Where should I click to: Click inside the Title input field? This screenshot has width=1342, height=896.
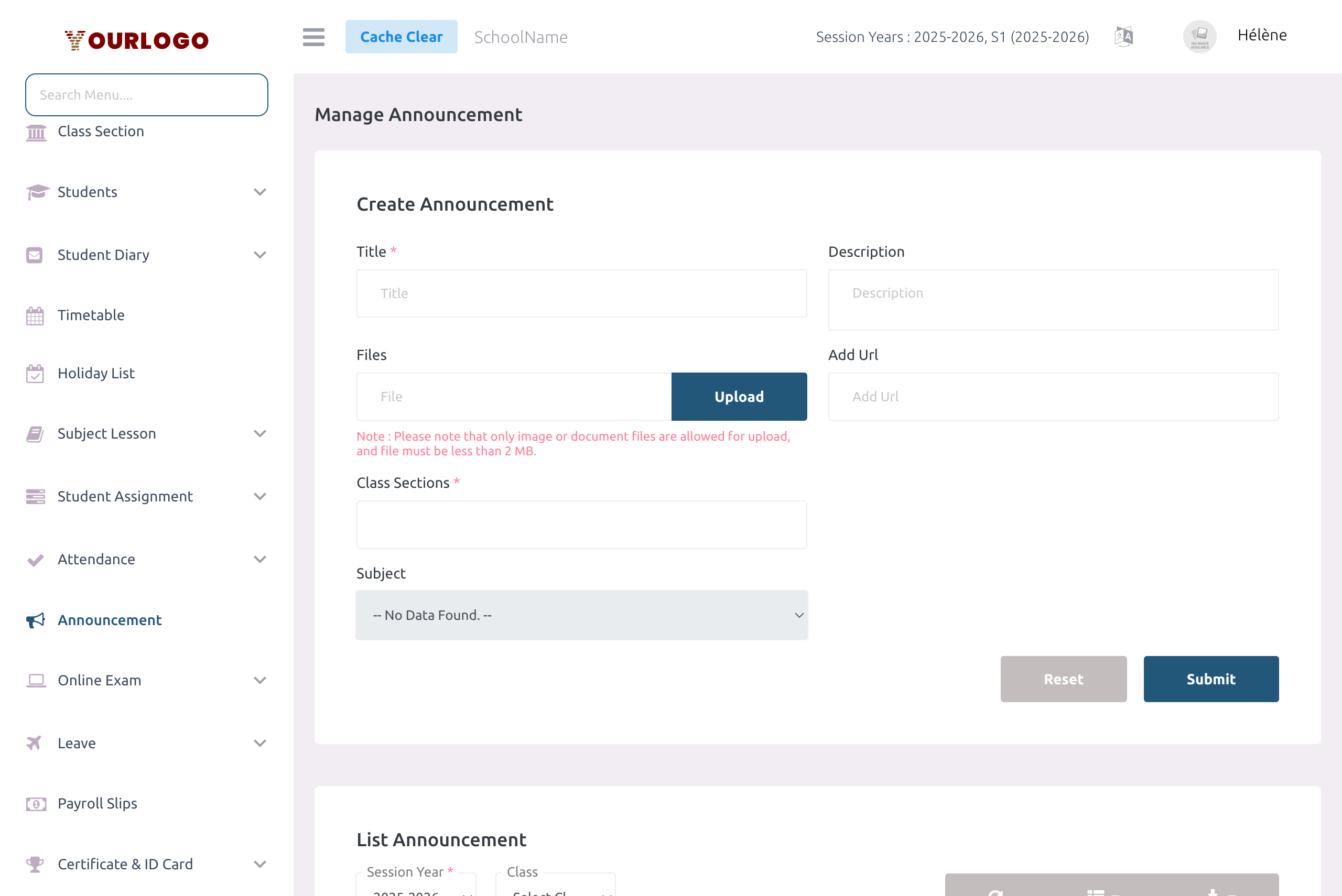click(581, 293)
